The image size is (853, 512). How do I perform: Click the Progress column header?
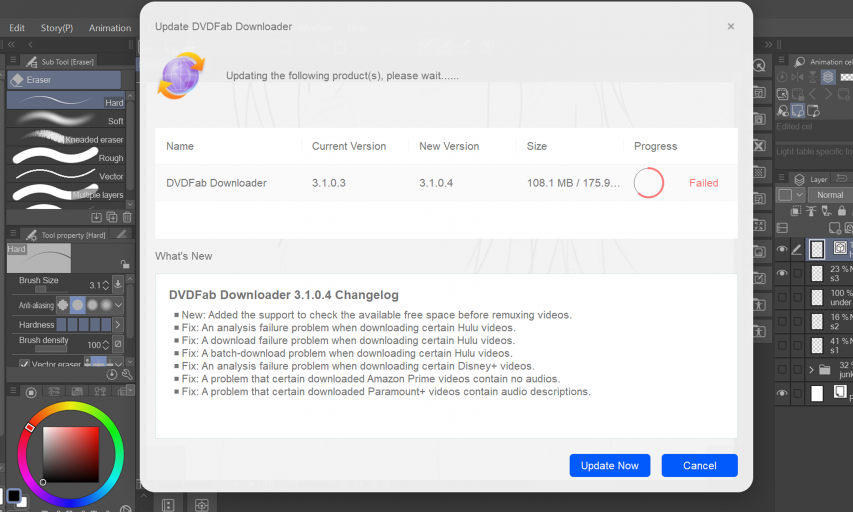[x=655, y=146]
